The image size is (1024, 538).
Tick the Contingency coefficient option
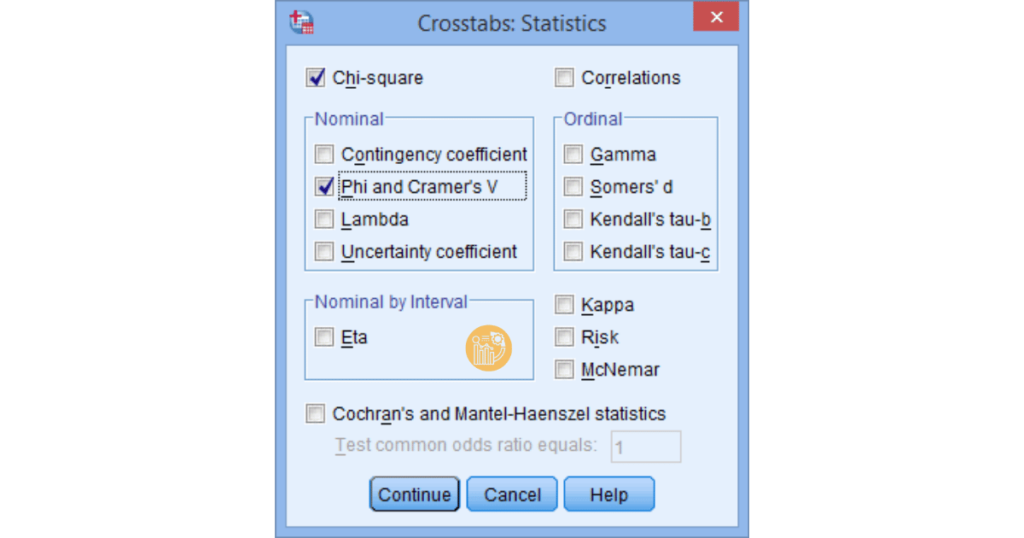pos(324,154)
